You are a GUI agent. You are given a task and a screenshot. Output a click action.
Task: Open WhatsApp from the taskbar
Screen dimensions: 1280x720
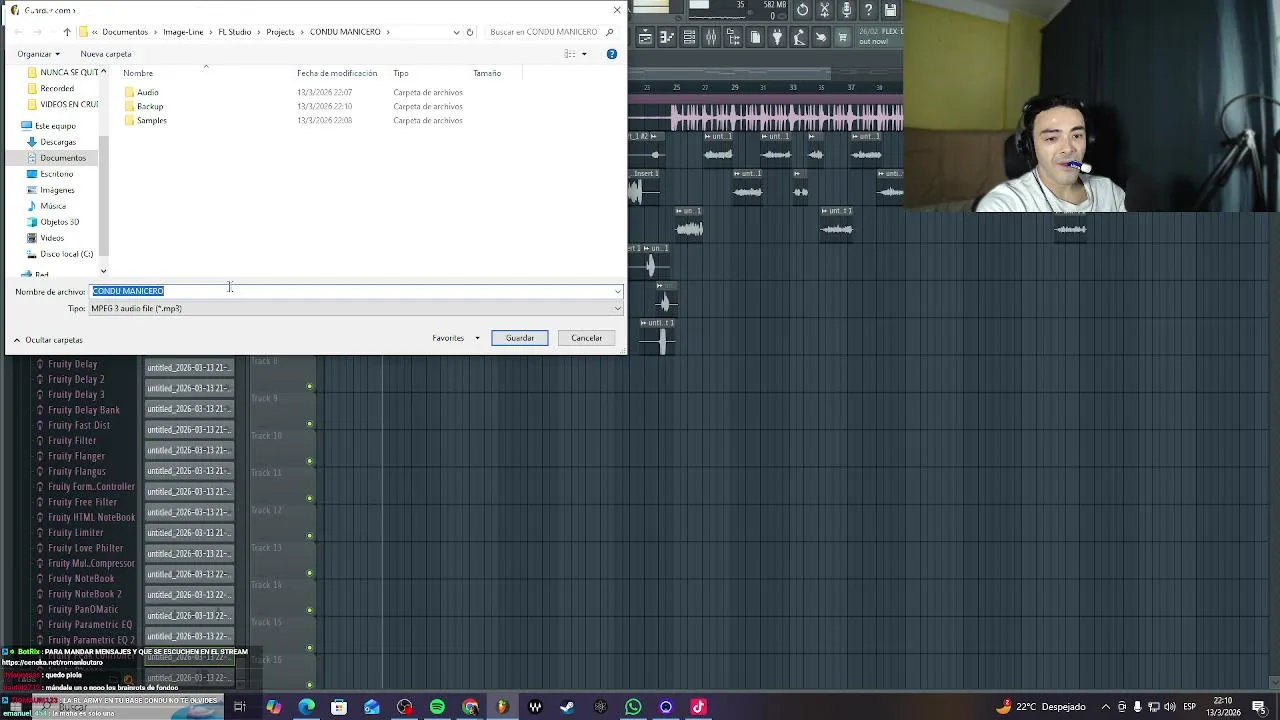[633, 707]
